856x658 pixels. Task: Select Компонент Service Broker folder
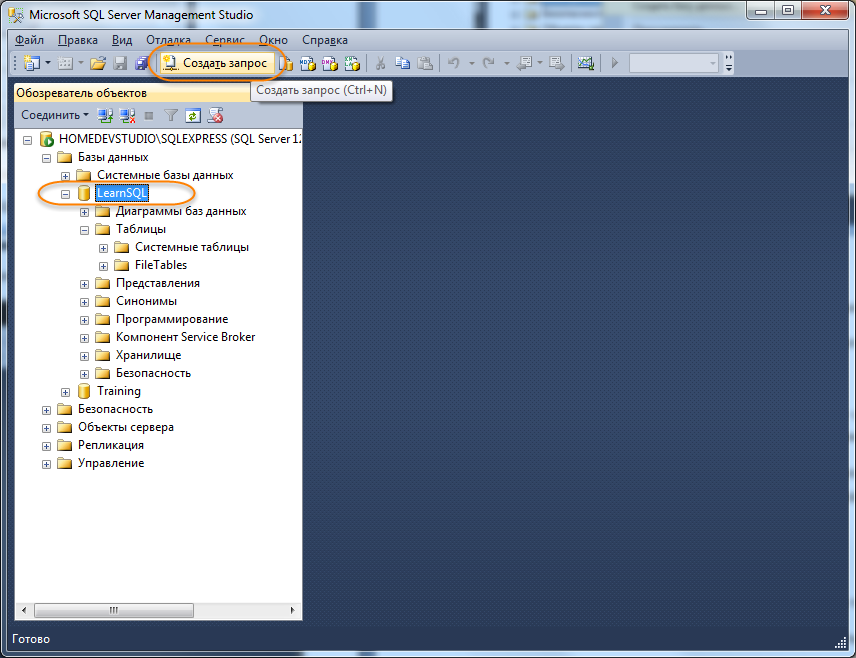(186, 337)
